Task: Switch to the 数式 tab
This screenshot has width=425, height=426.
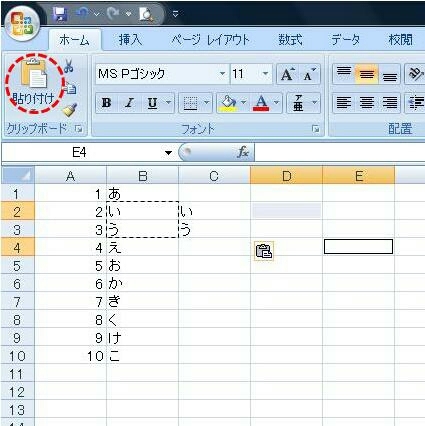Action: [x=290, y=40]
